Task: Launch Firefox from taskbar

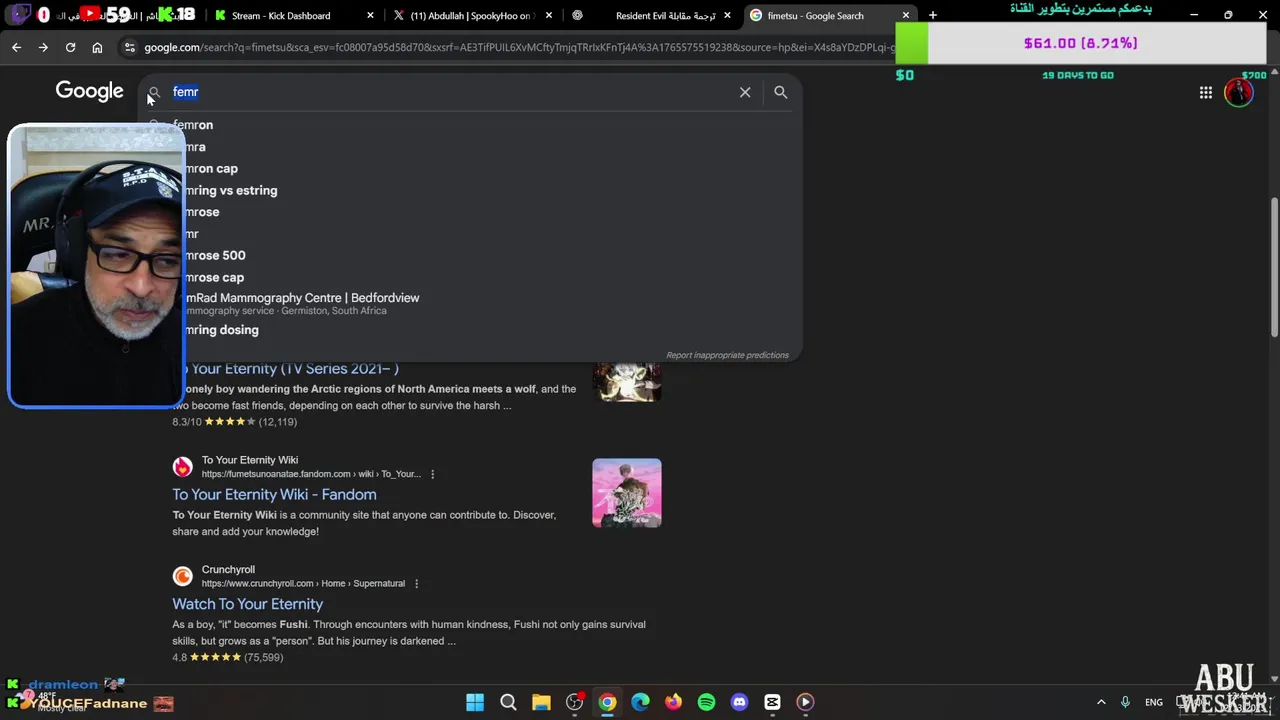Action: point(673,702)
